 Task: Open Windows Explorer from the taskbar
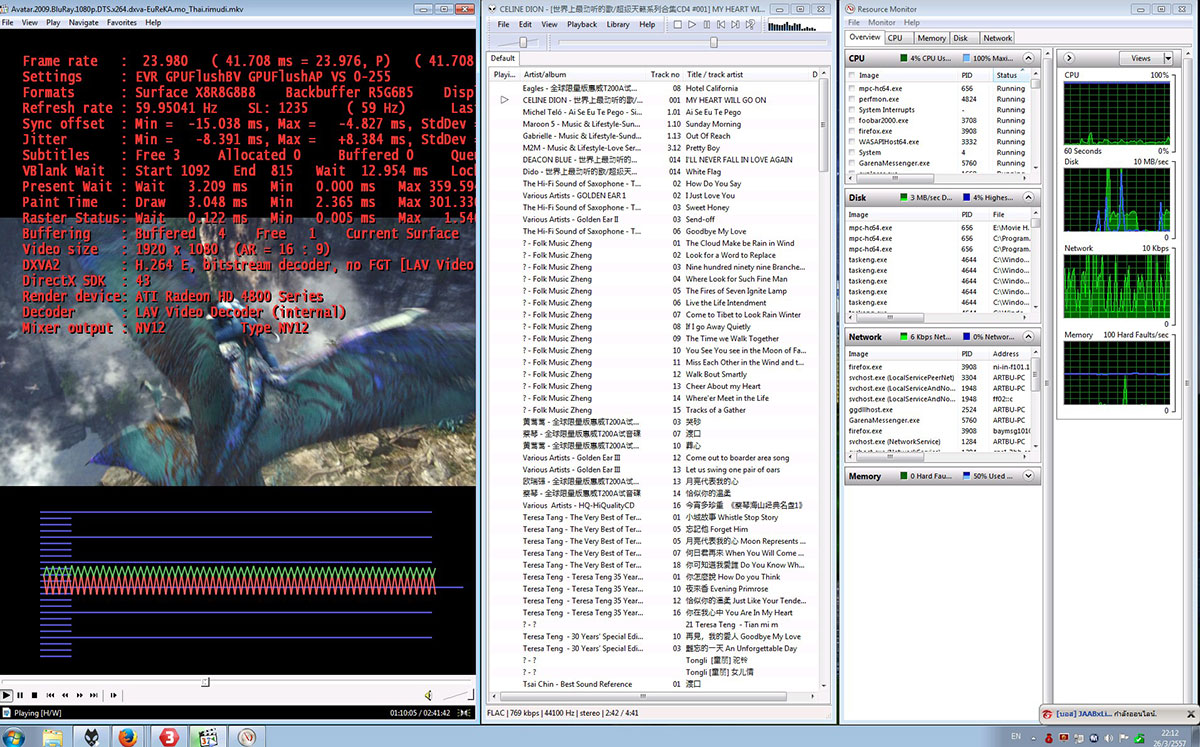click(52, 739)
